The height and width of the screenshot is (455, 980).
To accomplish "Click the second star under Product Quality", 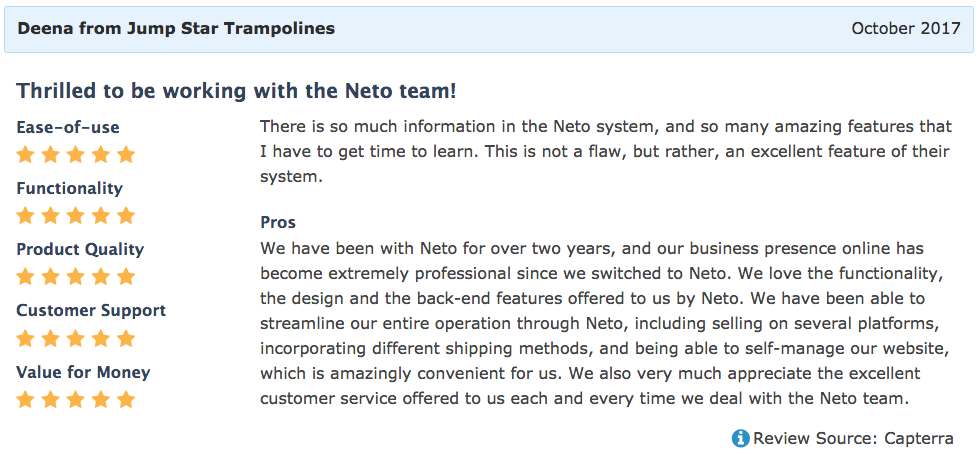I will point(50,276).
